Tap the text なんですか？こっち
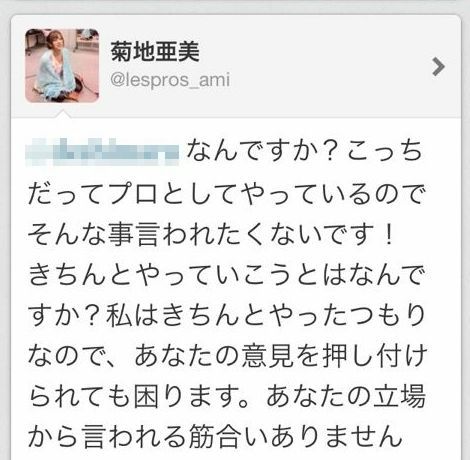Image resolution: width=470 pixels, height=460 pixels. 304,152
